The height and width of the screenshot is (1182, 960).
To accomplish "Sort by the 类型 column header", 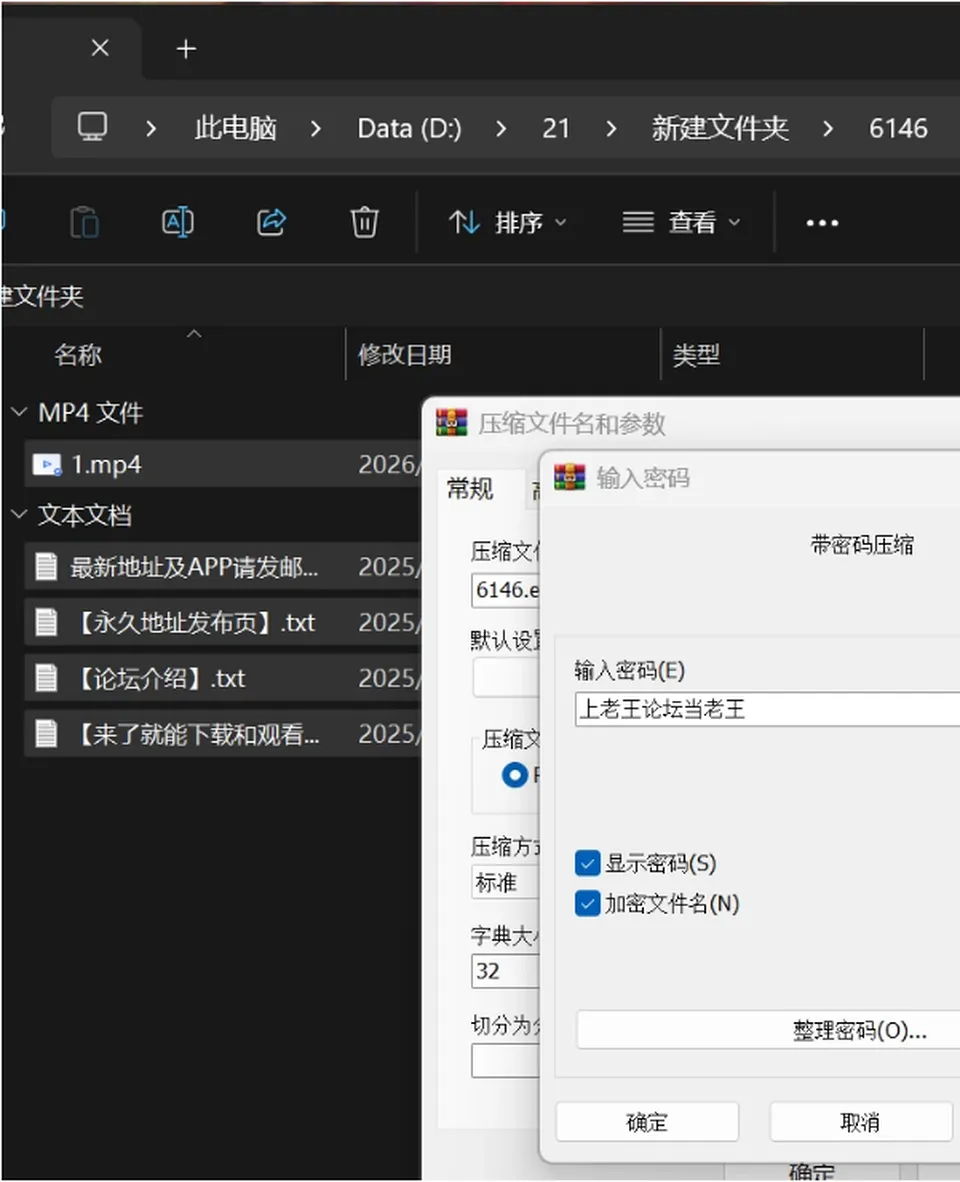I will (x=696, y=354).
